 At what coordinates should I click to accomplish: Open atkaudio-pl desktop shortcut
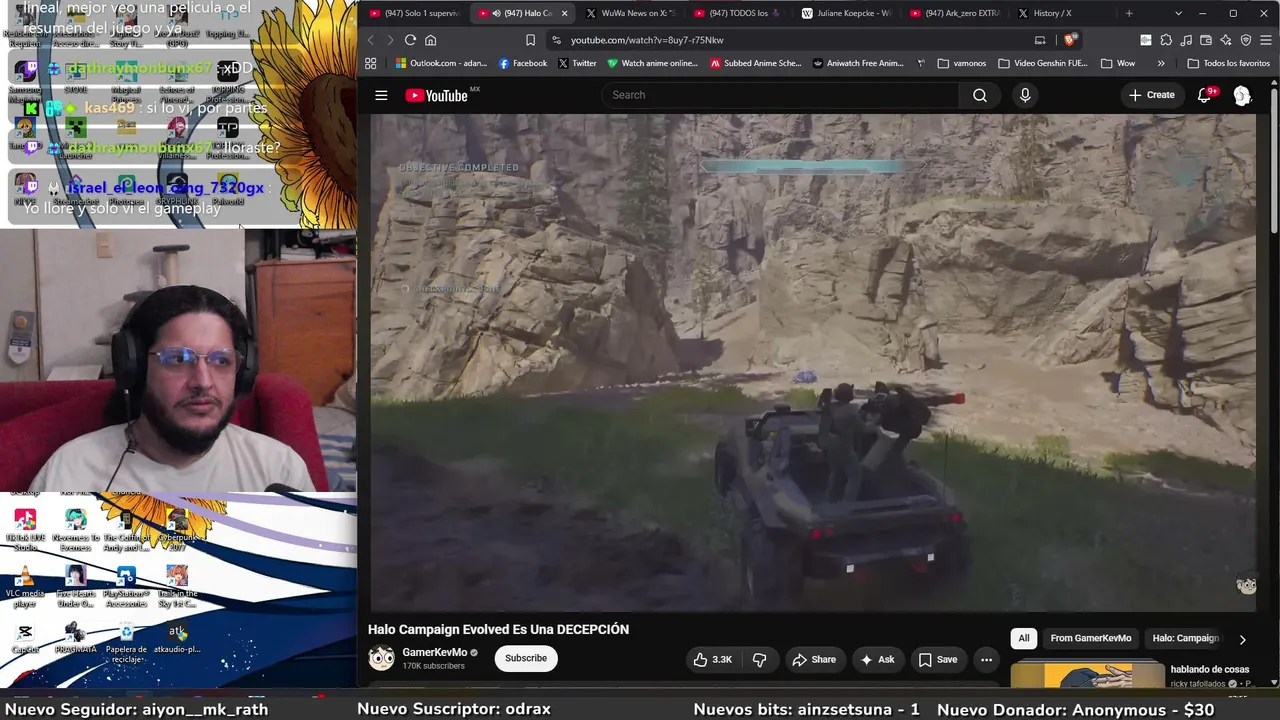[177, 639]
